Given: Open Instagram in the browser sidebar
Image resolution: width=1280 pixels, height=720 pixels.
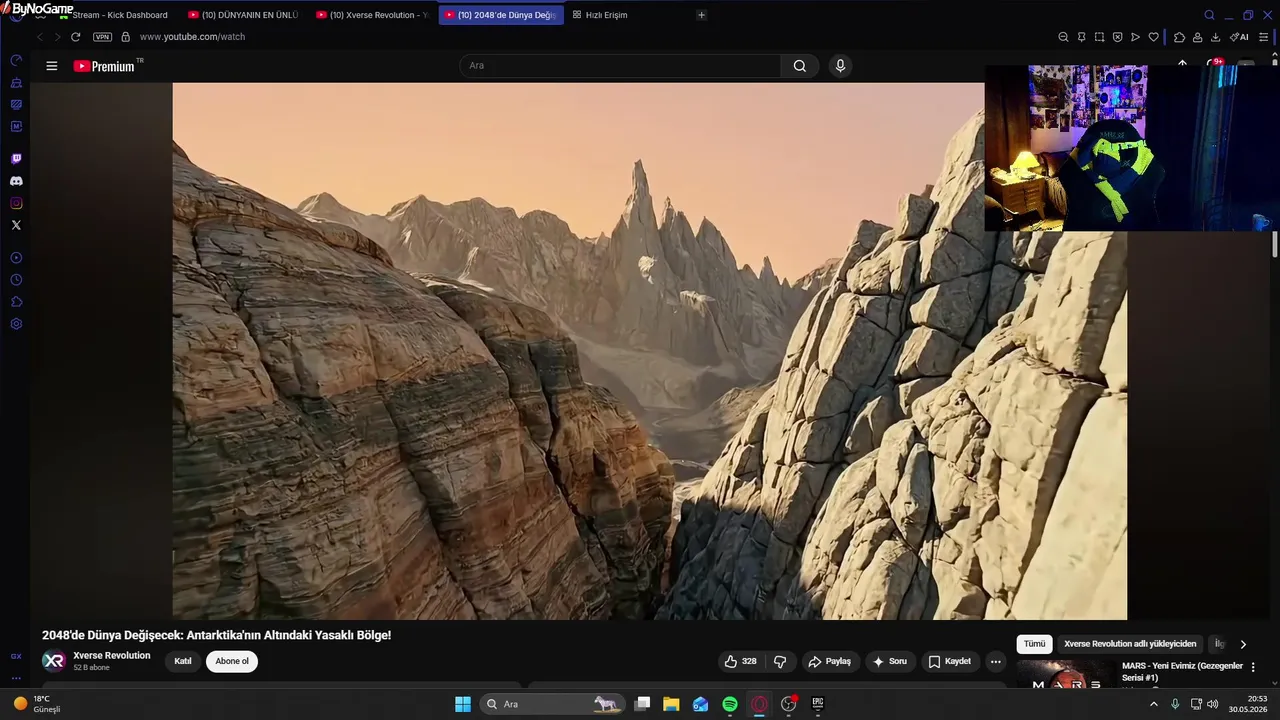Looking at the screenshot, I should 16,203.
